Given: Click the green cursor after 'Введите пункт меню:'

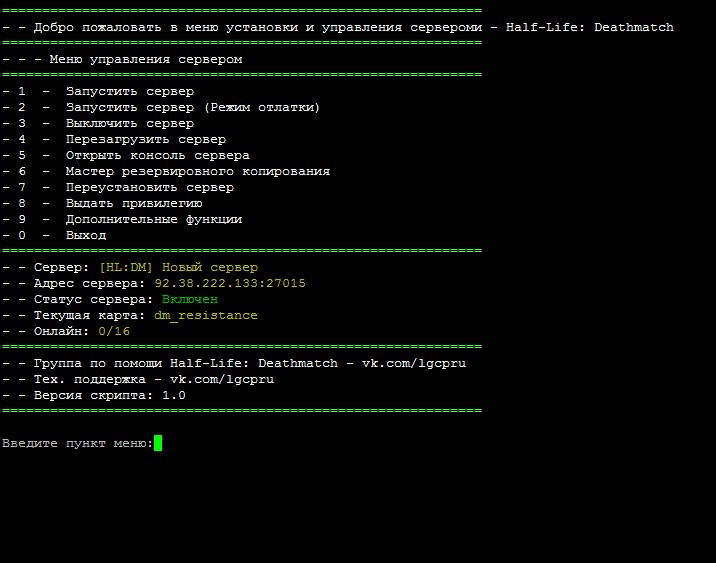Looking at the screenshot, I should point(158,443).
